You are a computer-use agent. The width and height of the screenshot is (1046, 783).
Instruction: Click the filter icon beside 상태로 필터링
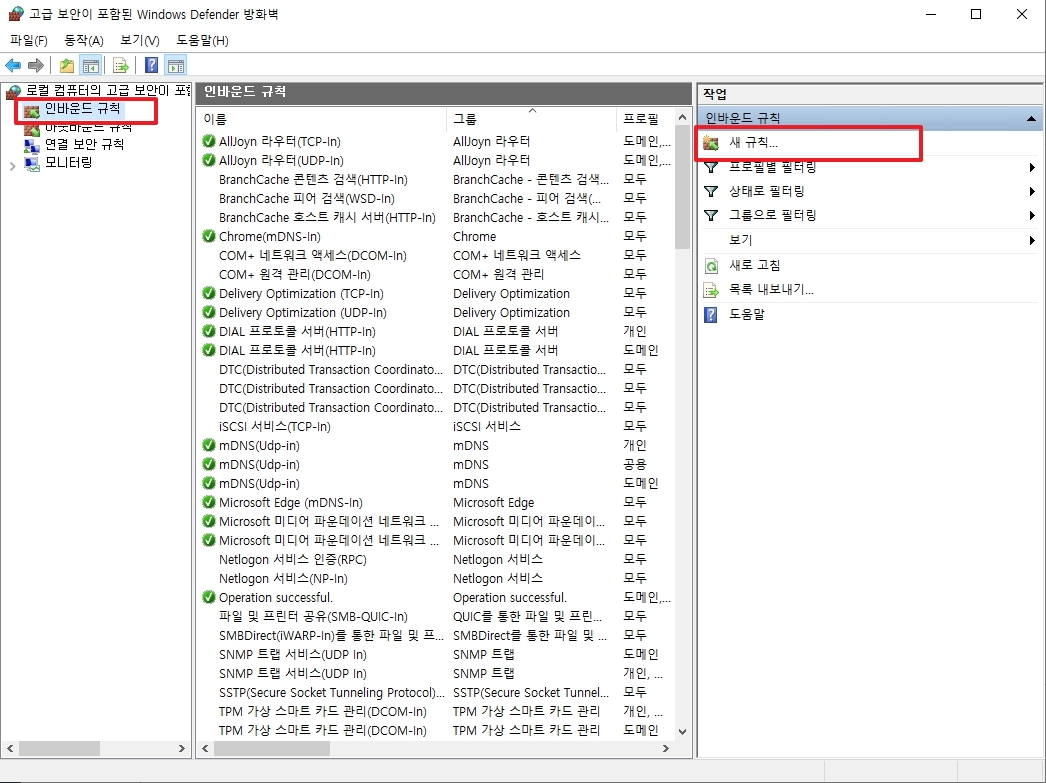pos(711,191)
